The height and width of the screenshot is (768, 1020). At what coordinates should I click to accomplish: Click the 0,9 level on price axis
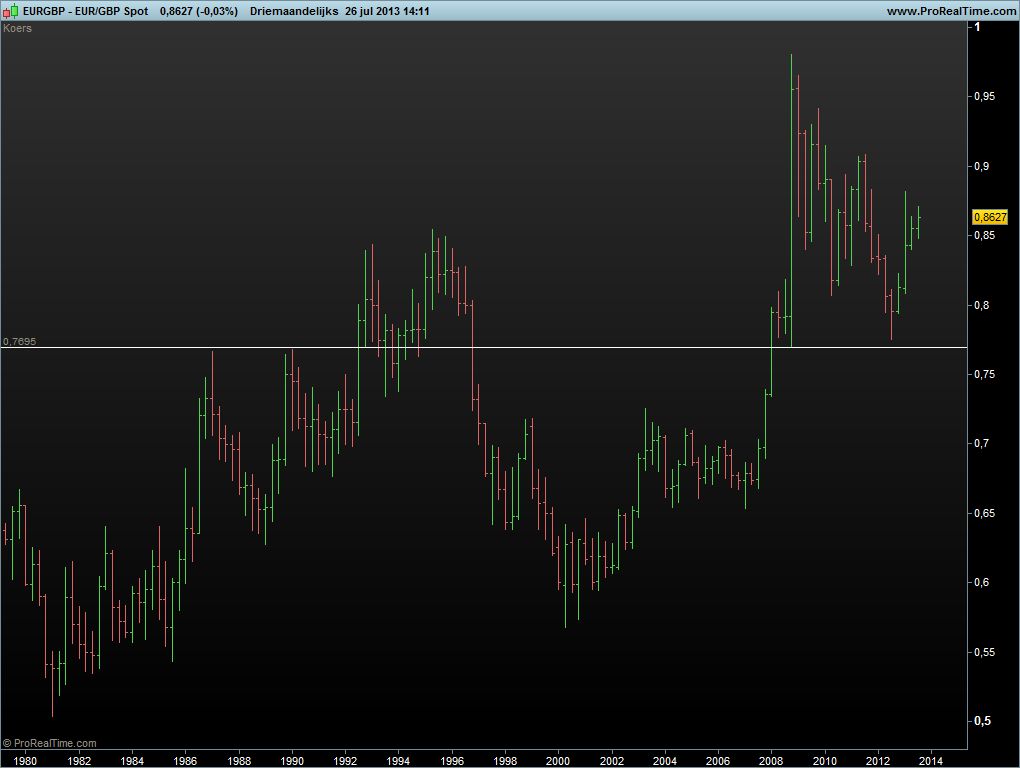tap(985, 166)
